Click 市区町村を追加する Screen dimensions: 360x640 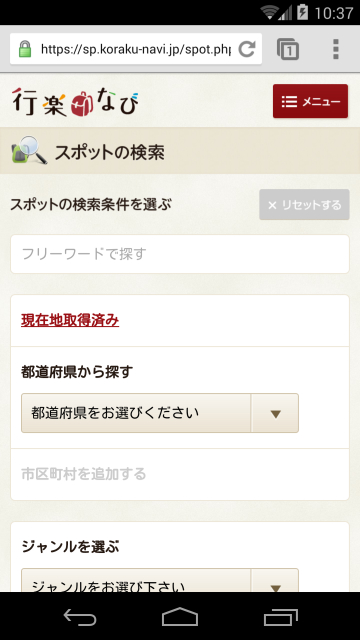[84, 474]
